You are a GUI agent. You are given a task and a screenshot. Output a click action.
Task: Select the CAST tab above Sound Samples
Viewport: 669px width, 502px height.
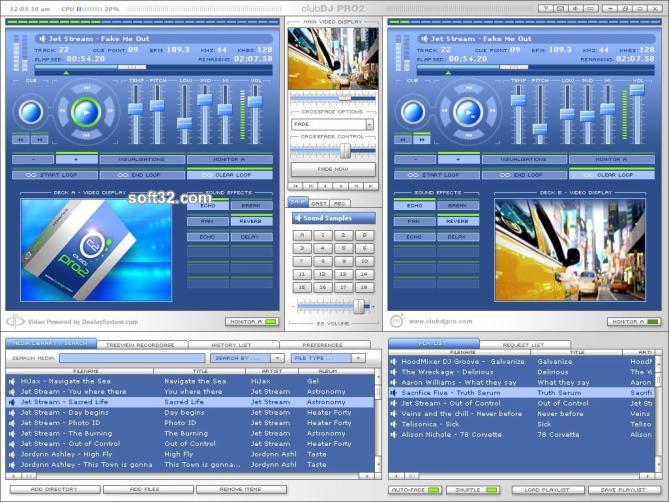click(x=319, y=203)
